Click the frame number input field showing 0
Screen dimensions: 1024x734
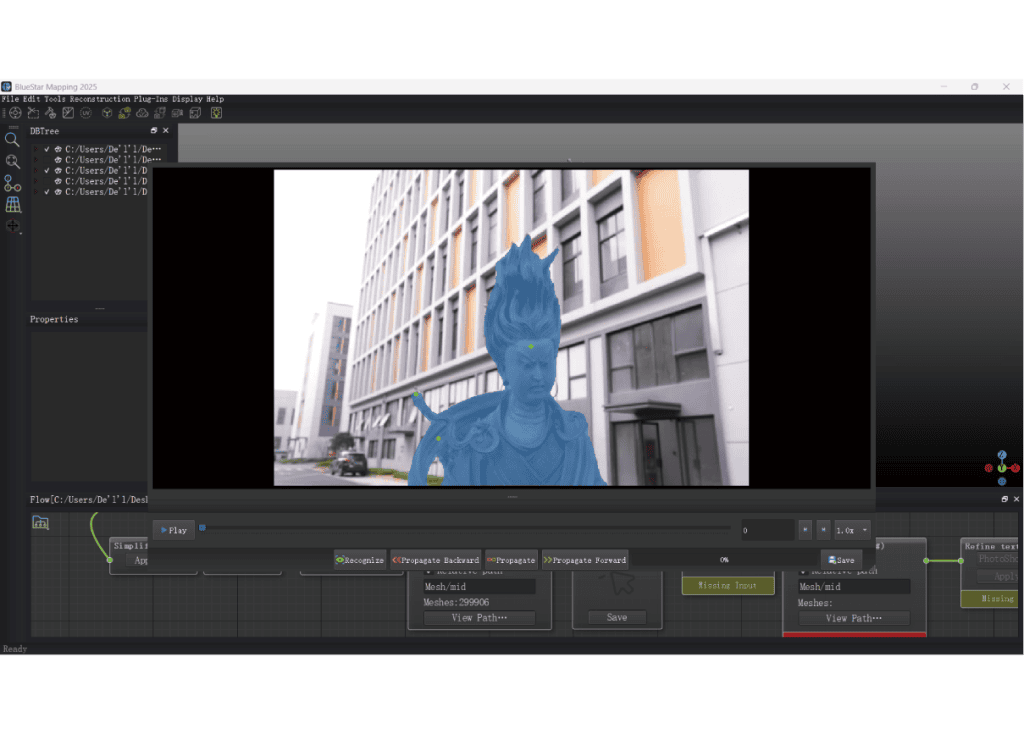pyautogui.click(x=767, y=530)
